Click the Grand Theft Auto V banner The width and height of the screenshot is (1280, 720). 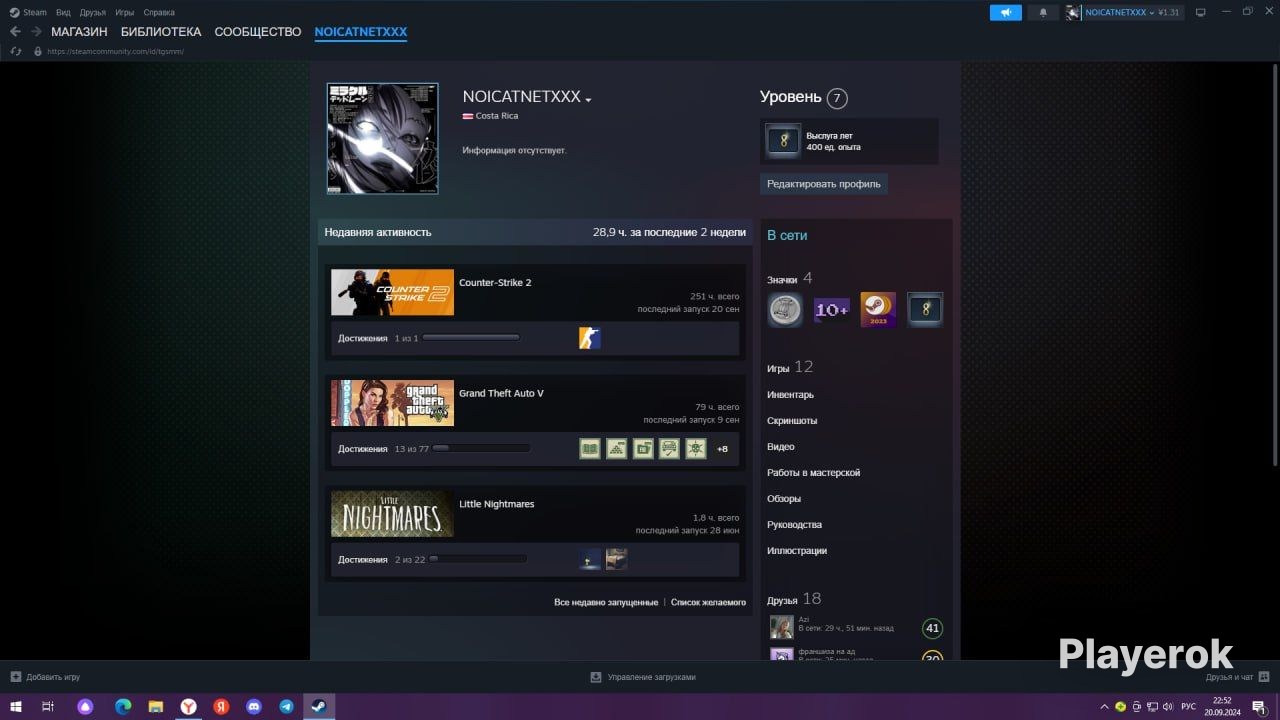tap(392, 403)
